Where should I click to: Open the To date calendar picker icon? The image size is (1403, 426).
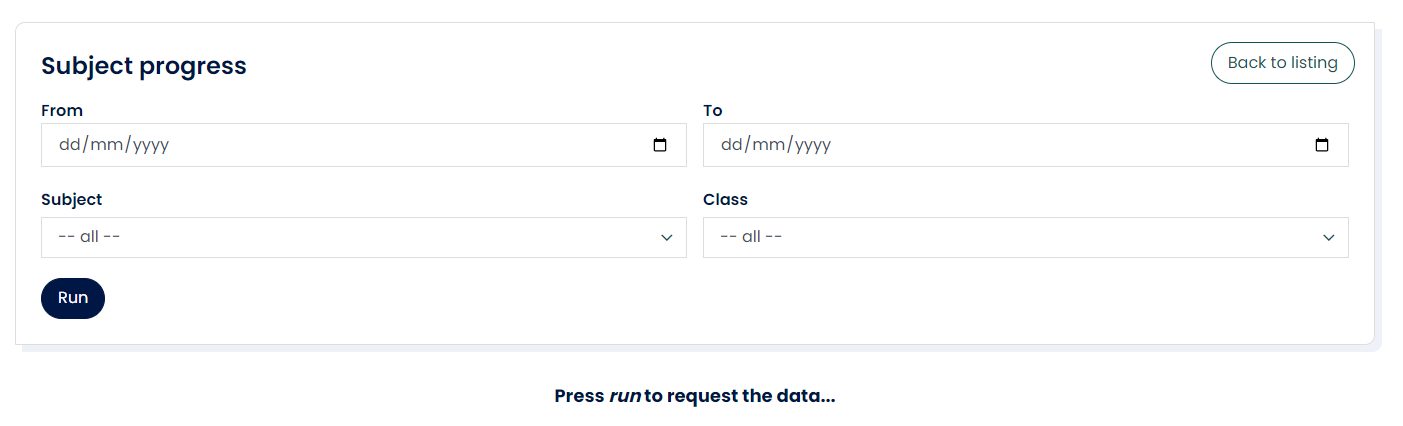[x=1322, y=145]
